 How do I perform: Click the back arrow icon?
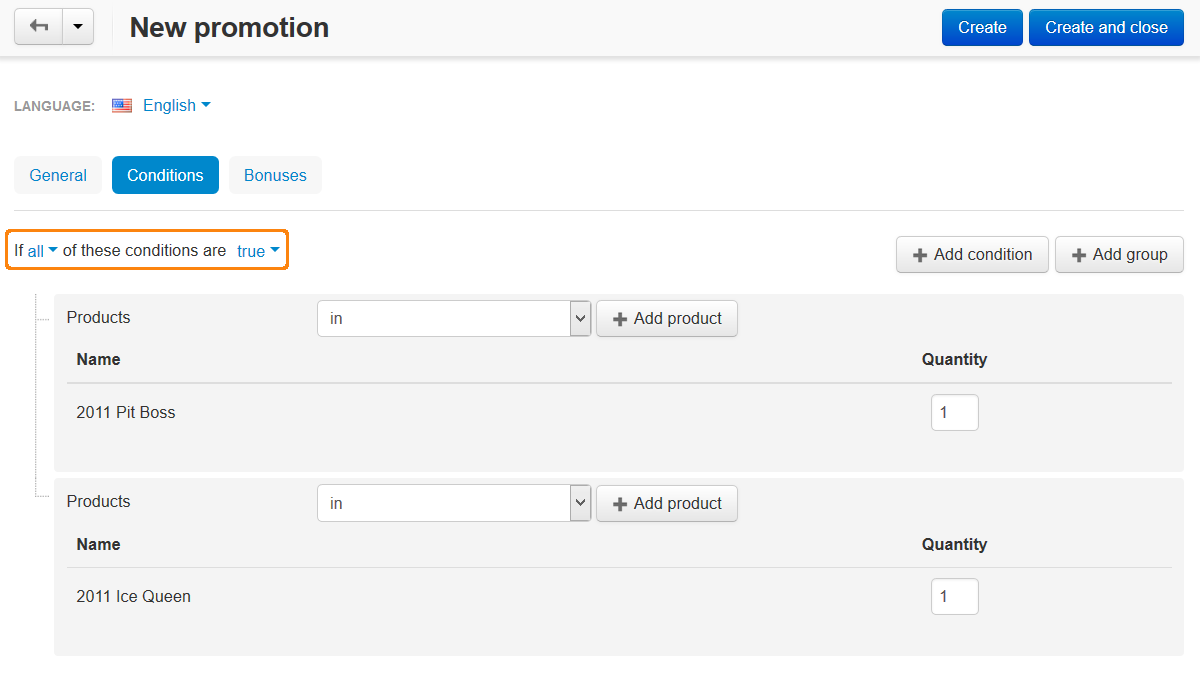click(x=38, y=27)
